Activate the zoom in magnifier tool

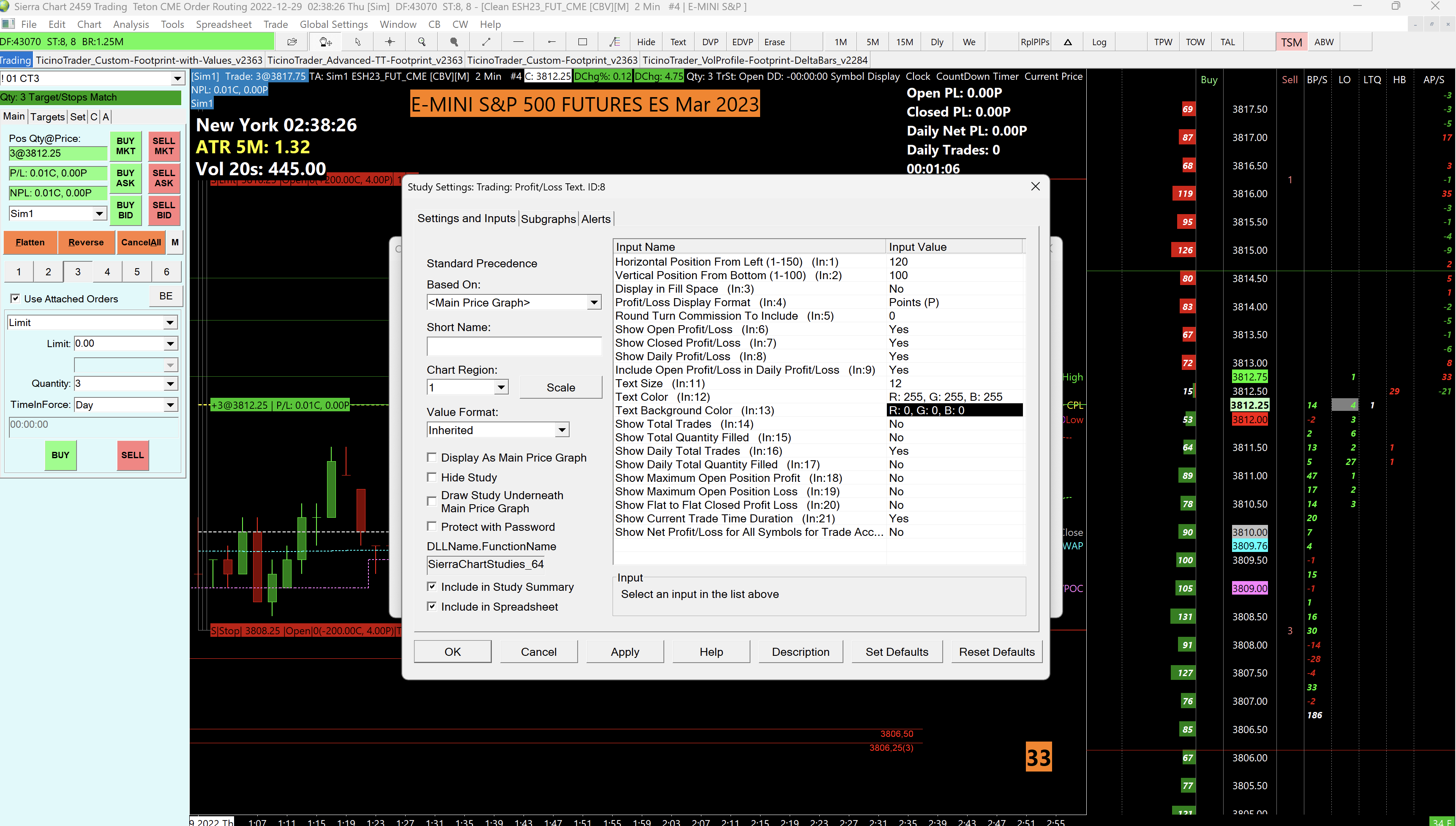coord(422,42)
